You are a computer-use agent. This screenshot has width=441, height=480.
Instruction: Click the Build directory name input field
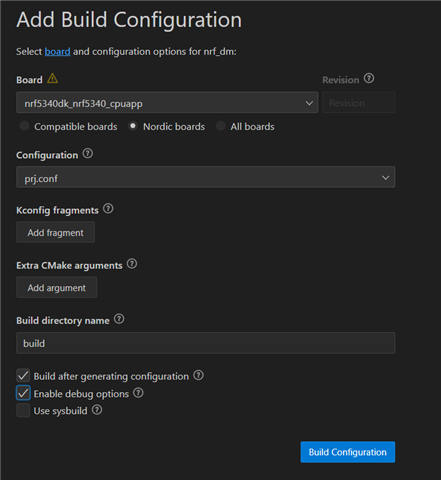pos(206,343)
